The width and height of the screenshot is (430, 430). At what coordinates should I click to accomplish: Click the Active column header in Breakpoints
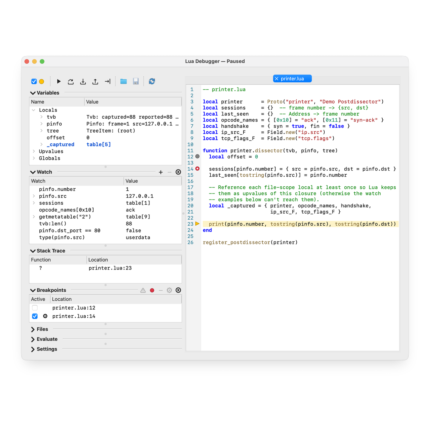40,299
